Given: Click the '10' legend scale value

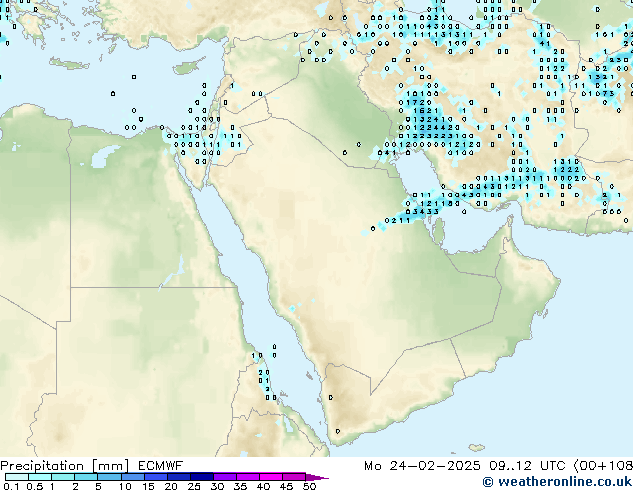Looking at the screenshot, I should point(125,486).
